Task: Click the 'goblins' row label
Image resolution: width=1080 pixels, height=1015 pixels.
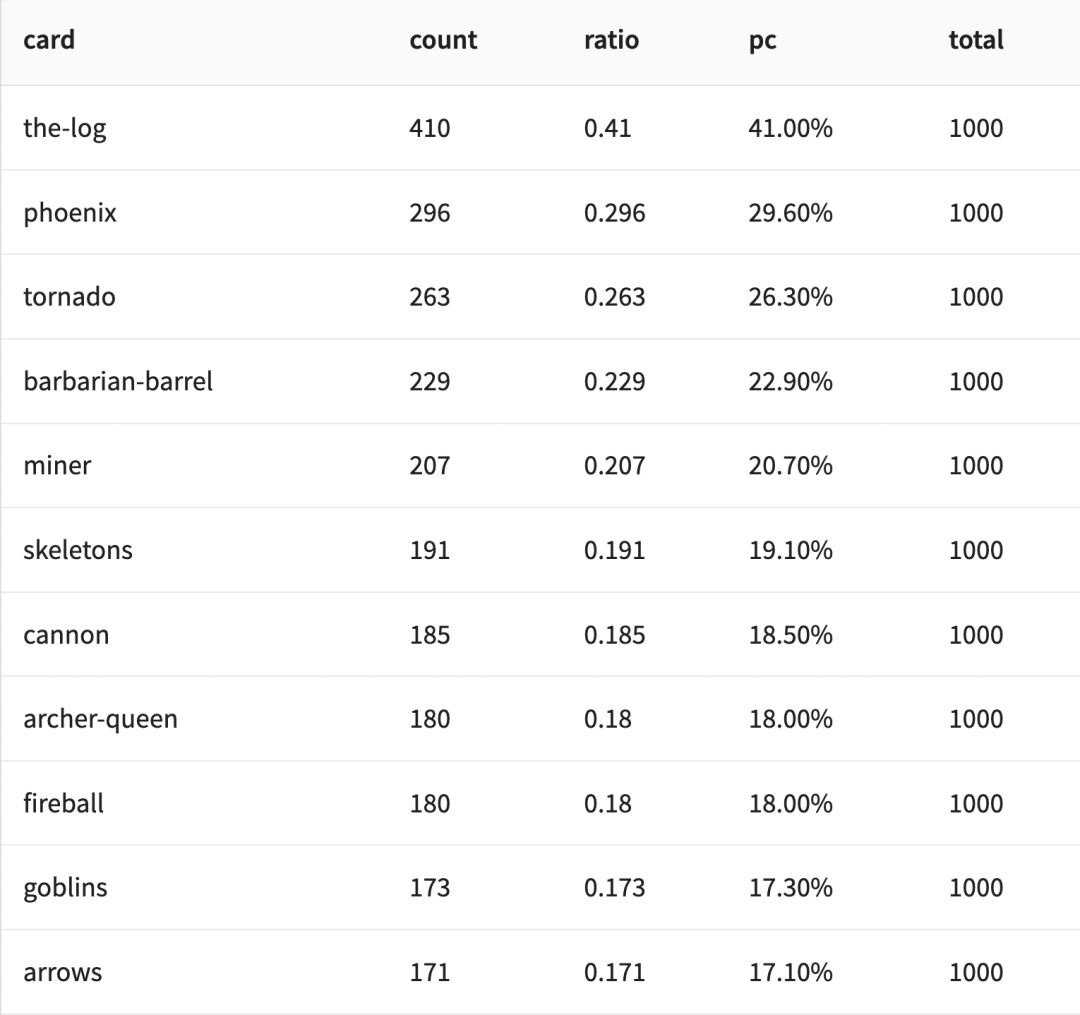Action: click(x=65, y=888)
